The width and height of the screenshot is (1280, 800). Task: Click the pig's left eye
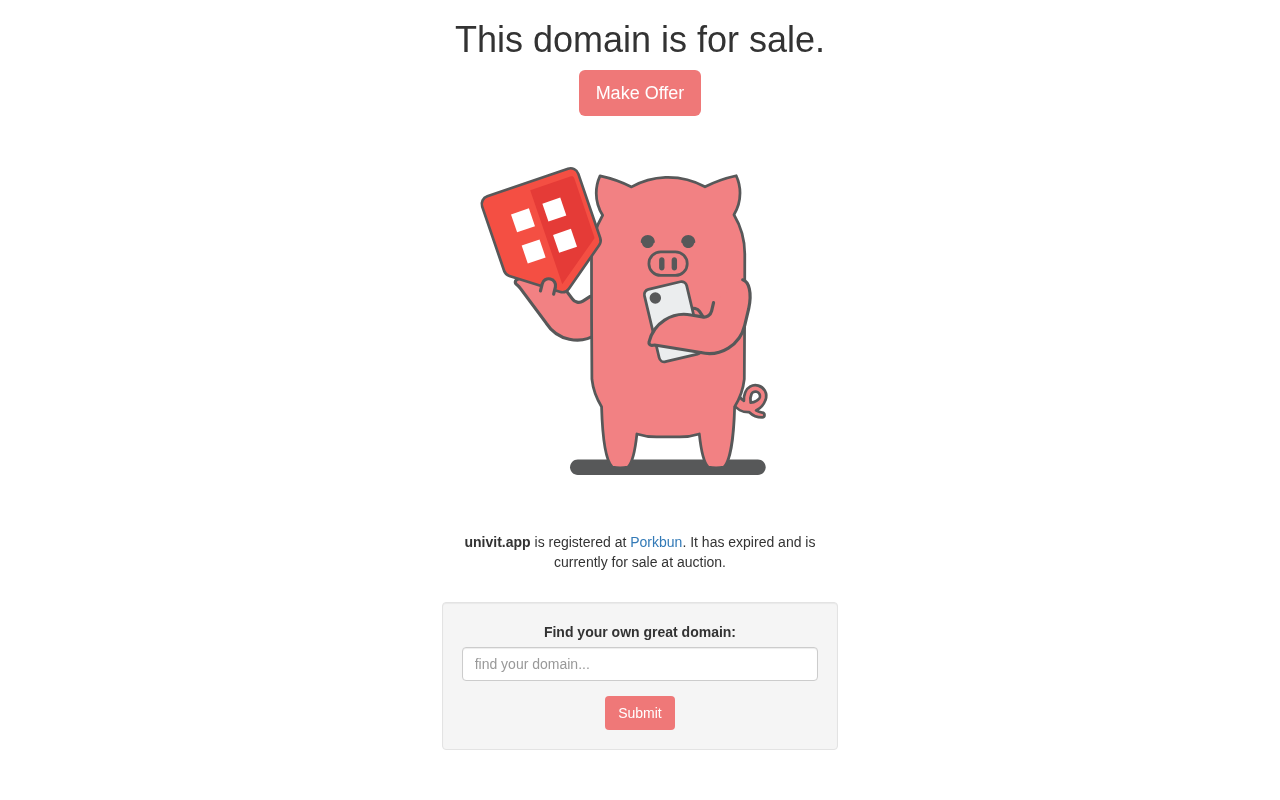tap(648, 241)
